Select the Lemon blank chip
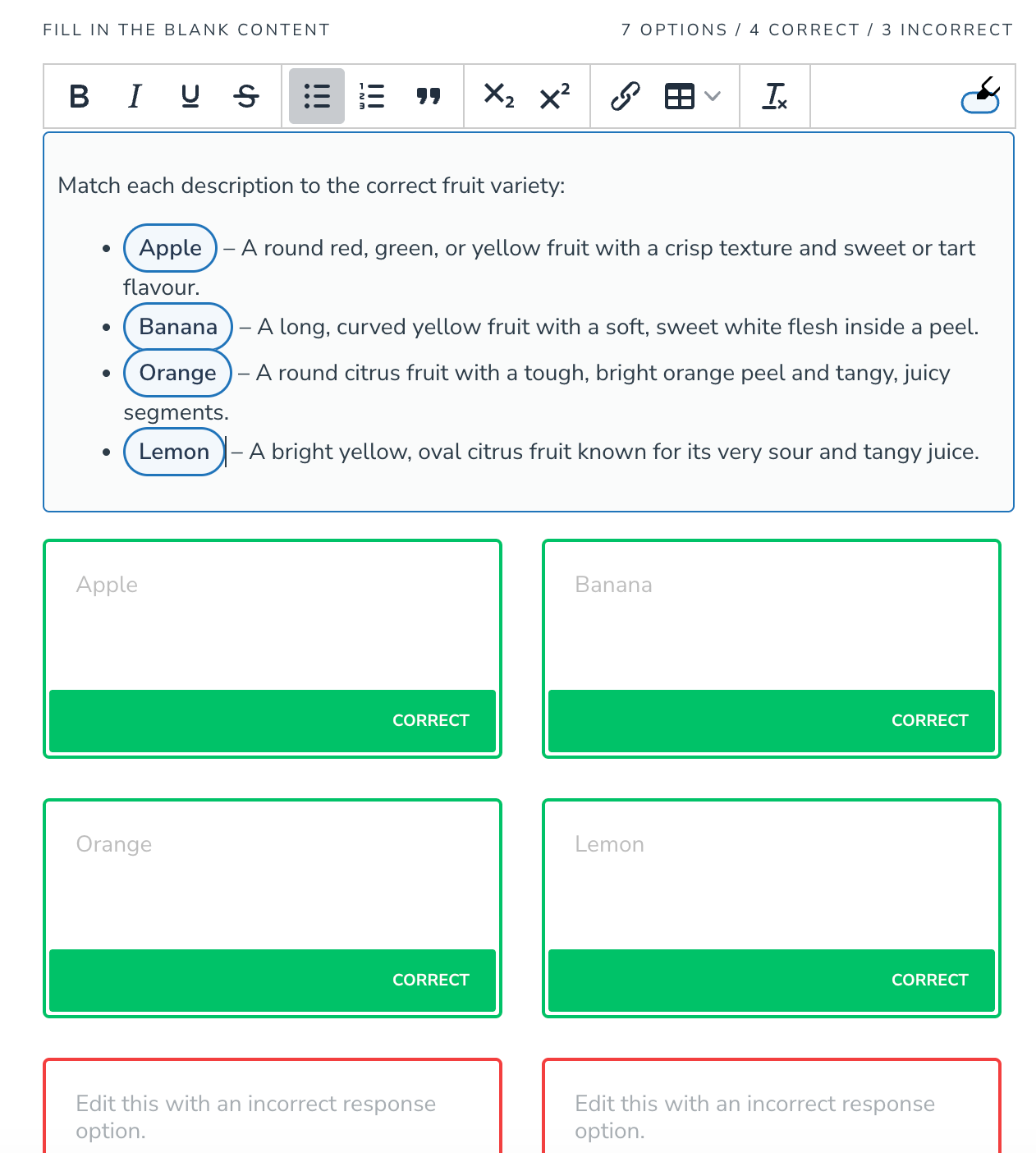 click(174, 452)
